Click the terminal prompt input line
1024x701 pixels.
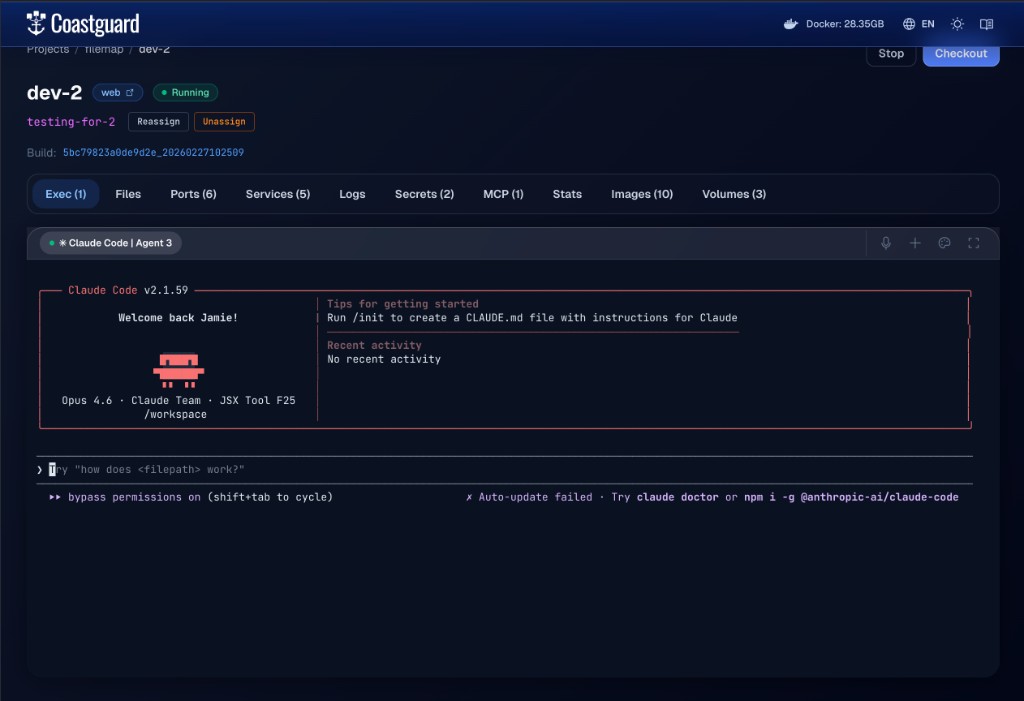click(504, 470)
